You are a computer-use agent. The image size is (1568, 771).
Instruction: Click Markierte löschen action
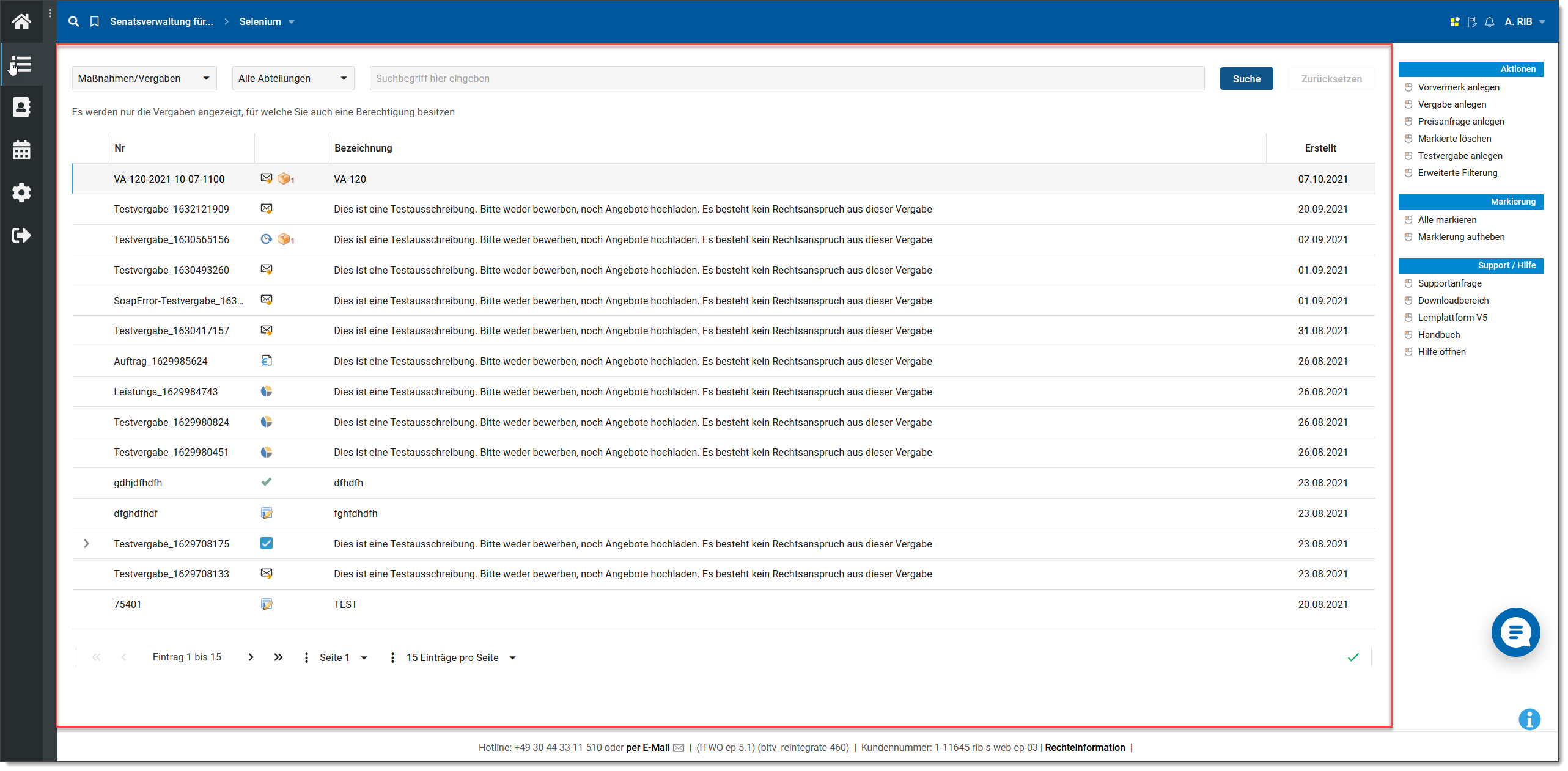click(x=1454, y=139)
